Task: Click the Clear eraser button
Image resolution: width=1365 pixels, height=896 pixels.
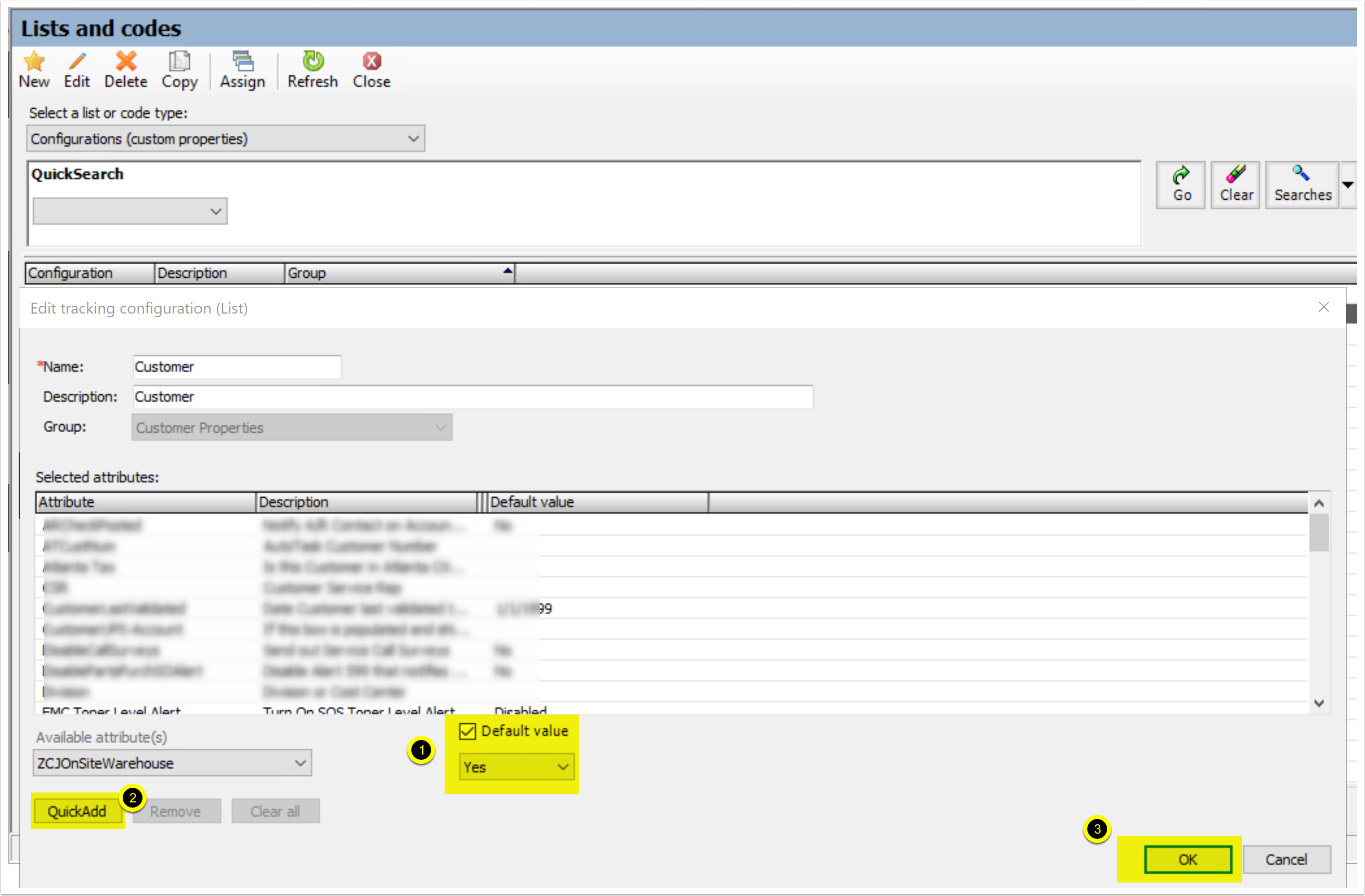Action: coord(1236,185)
